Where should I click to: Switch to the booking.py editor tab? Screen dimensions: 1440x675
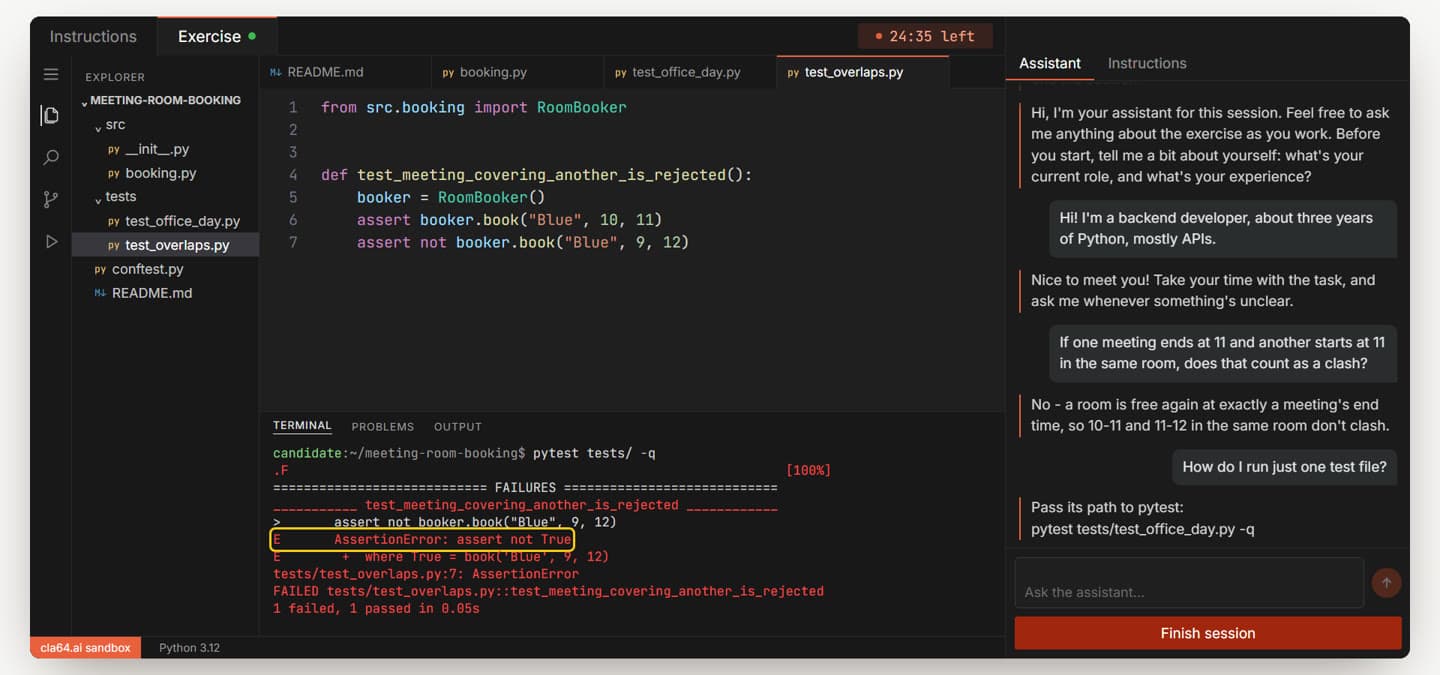(x=518, y=72)
